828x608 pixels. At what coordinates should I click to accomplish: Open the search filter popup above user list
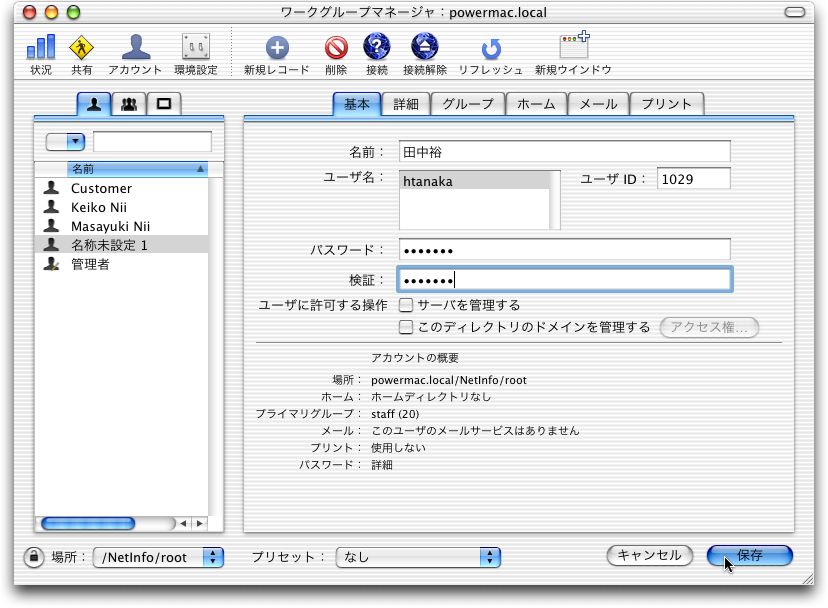[x=65, y=142]
